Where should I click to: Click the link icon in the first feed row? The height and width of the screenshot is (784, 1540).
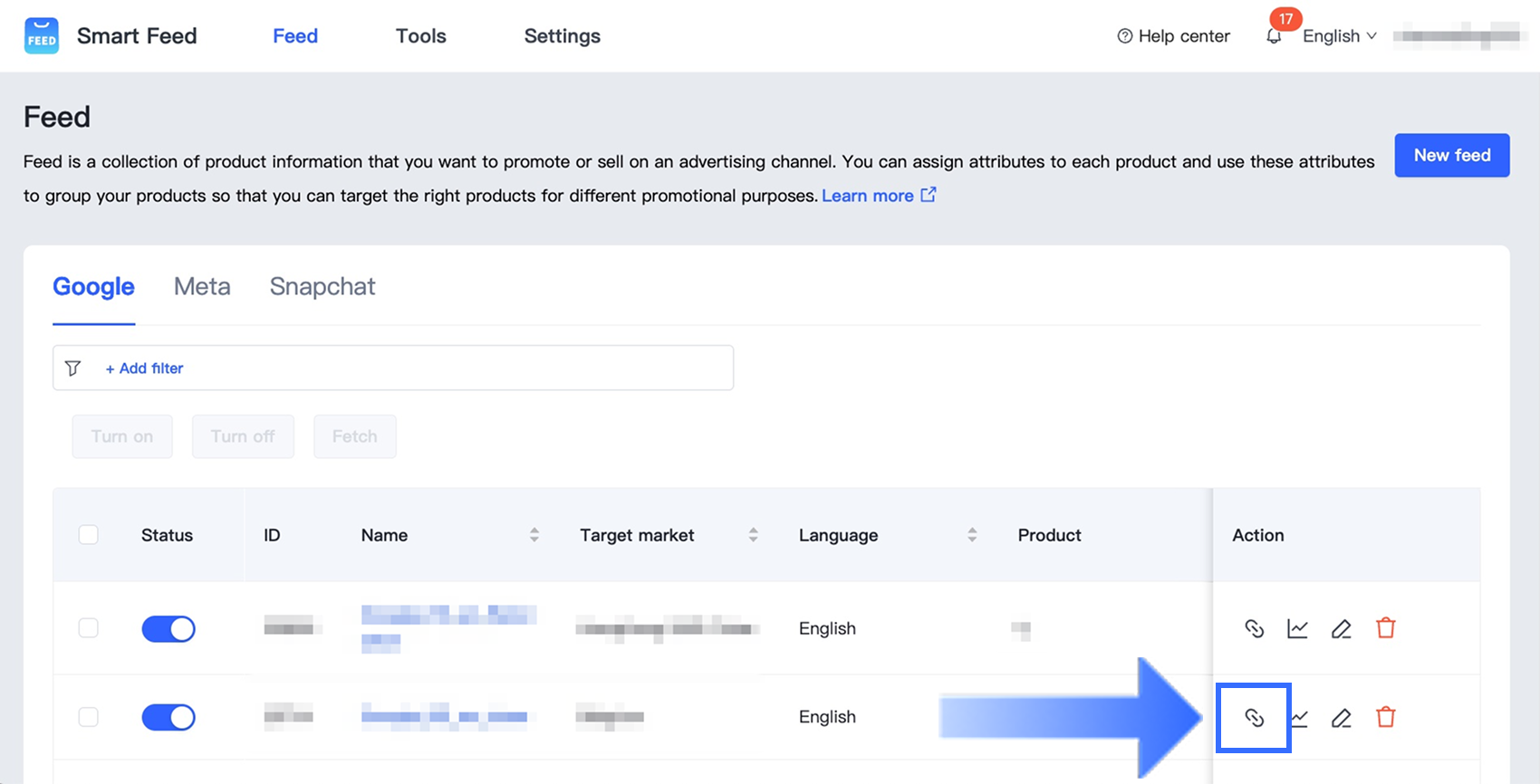(1255, 628)
